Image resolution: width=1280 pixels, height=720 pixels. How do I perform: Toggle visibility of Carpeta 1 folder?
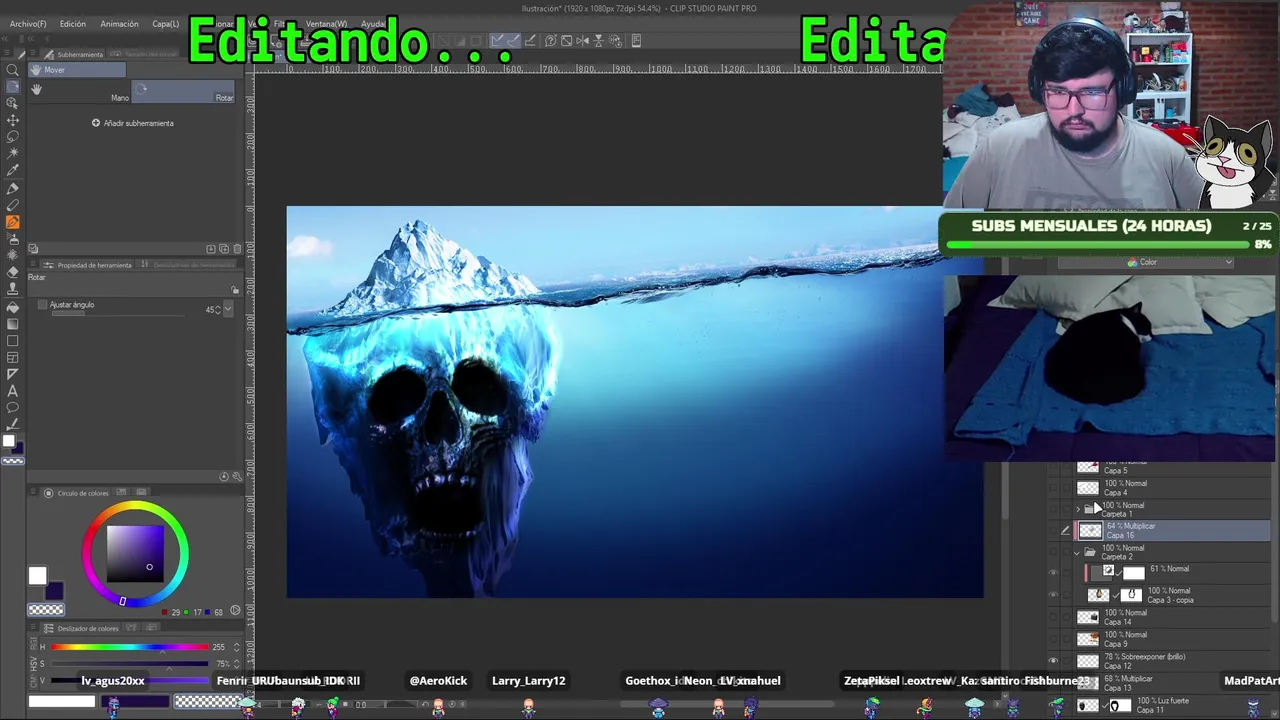(x=1052, y=509)
